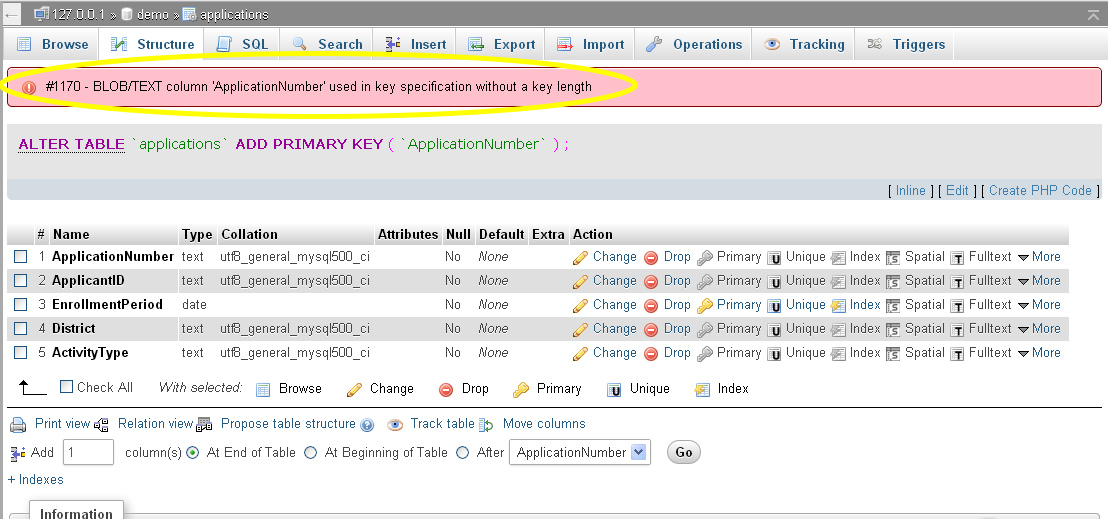Click the Go button to add column

coord(683,452)
